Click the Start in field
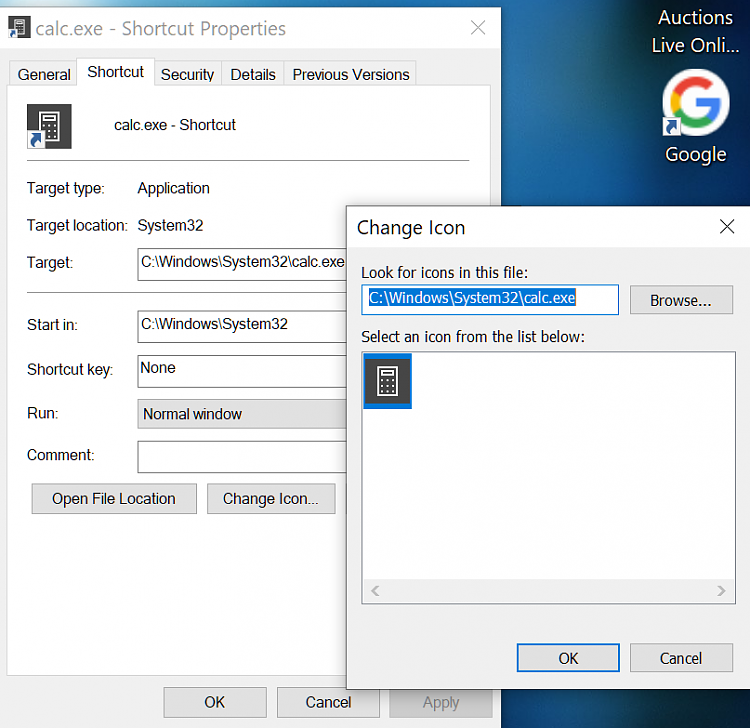This screenshot has width=750, height=728. point(242,326)
